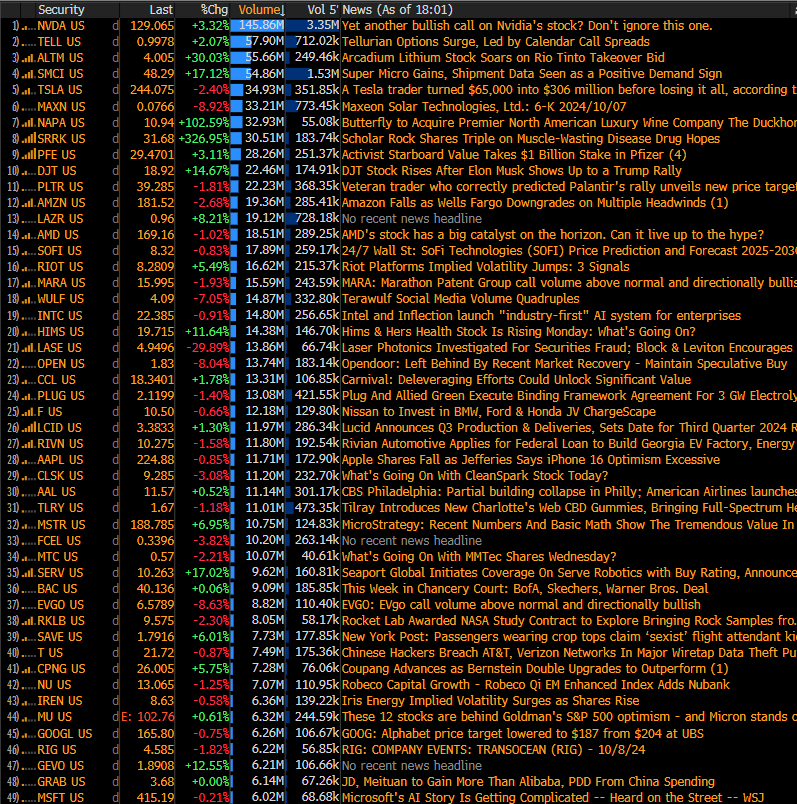
Task: Select the BAC US ticker
Action: [x=57, y=589]
